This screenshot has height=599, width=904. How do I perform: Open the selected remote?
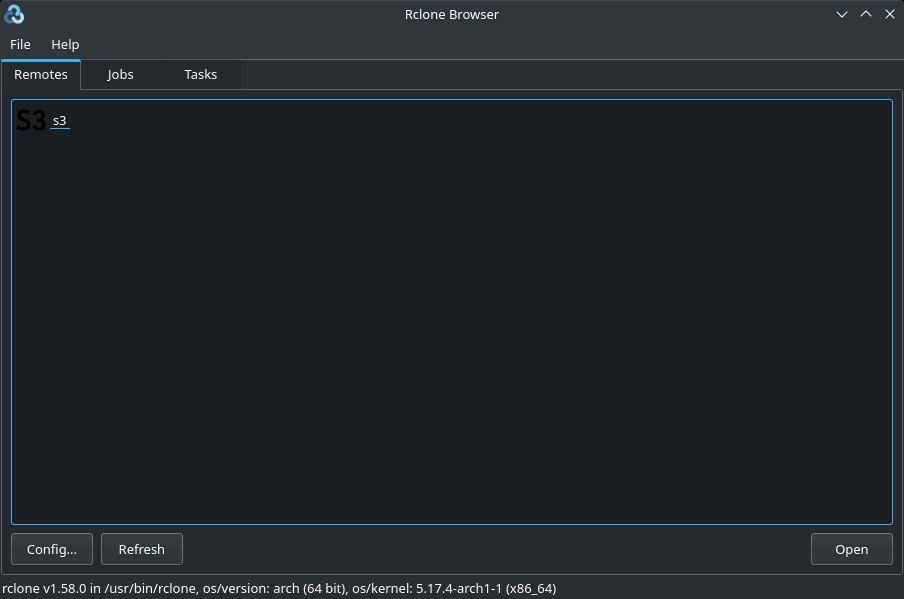click(852, 549)
